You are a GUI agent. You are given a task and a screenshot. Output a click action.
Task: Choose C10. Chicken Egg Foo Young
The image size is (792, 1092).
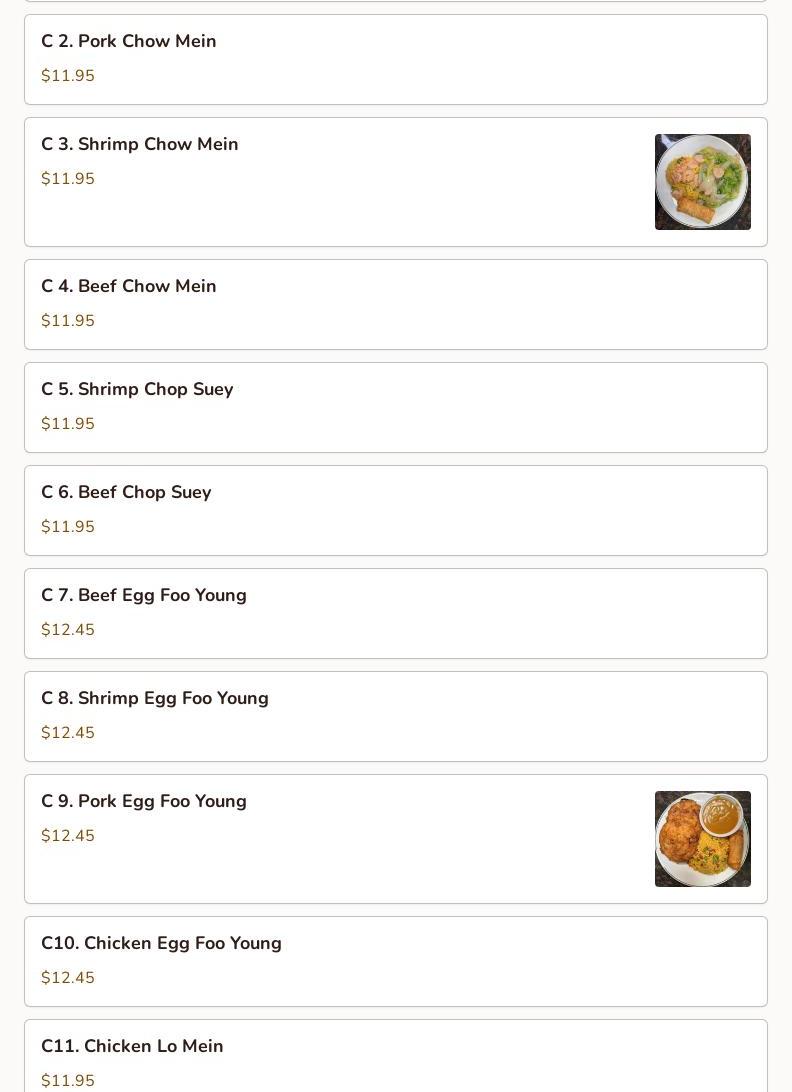click(396, 962)
